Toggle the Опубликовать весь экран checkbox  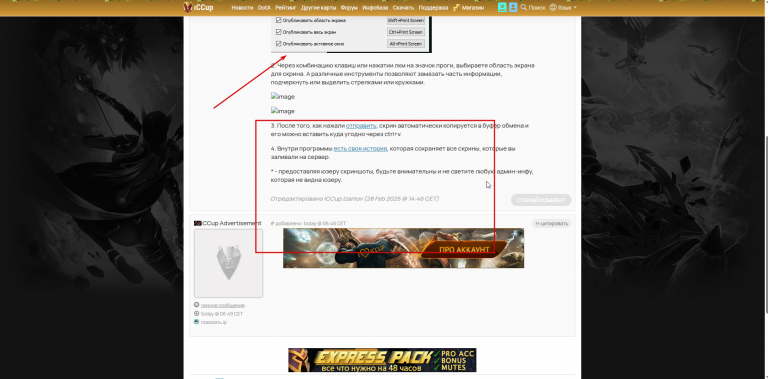tap(279, 32)
